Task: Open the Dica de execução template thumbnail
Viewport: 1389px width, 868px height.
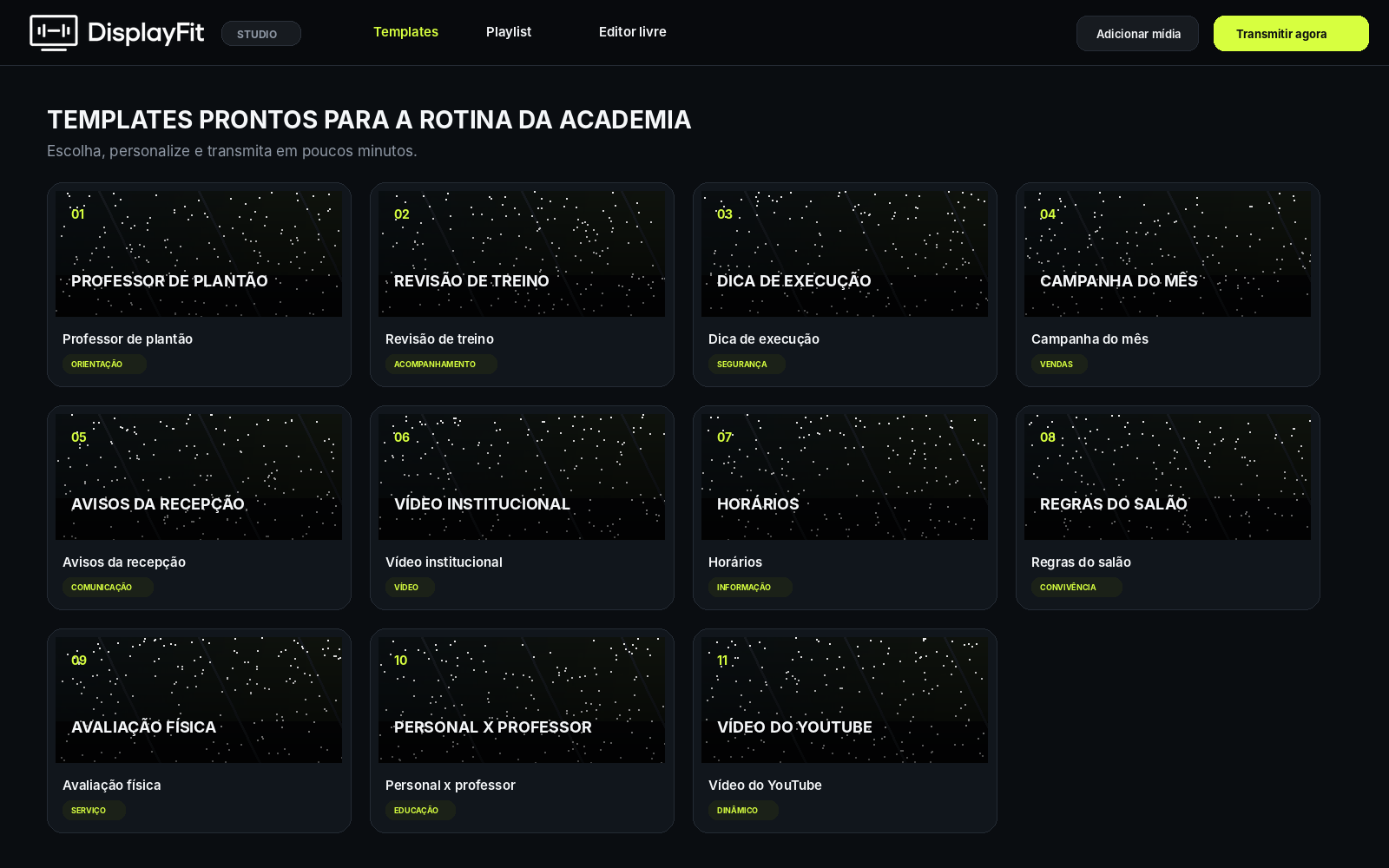Action: 845,253
